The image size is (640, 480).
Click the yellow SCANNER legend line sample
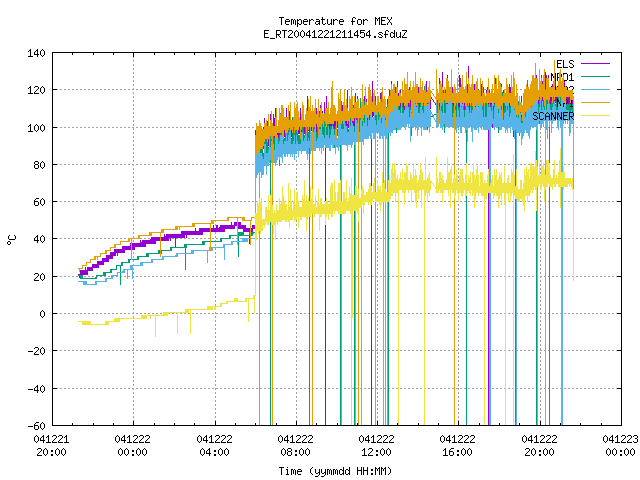pyautogui.click(x=595, y=116)
